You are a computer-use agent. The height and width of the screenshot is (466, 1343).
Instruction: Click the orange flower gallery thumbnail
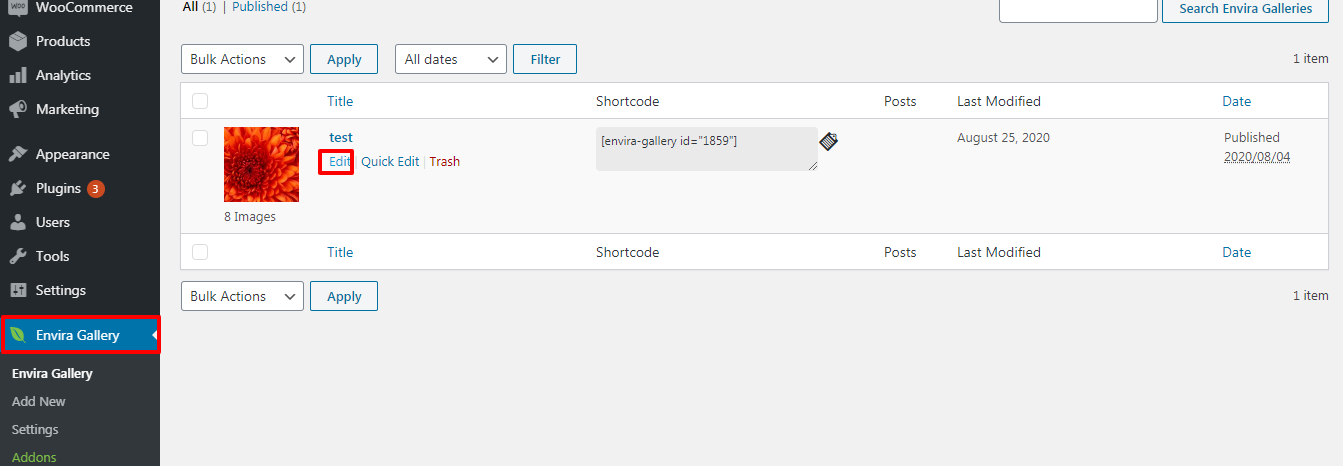261,165
